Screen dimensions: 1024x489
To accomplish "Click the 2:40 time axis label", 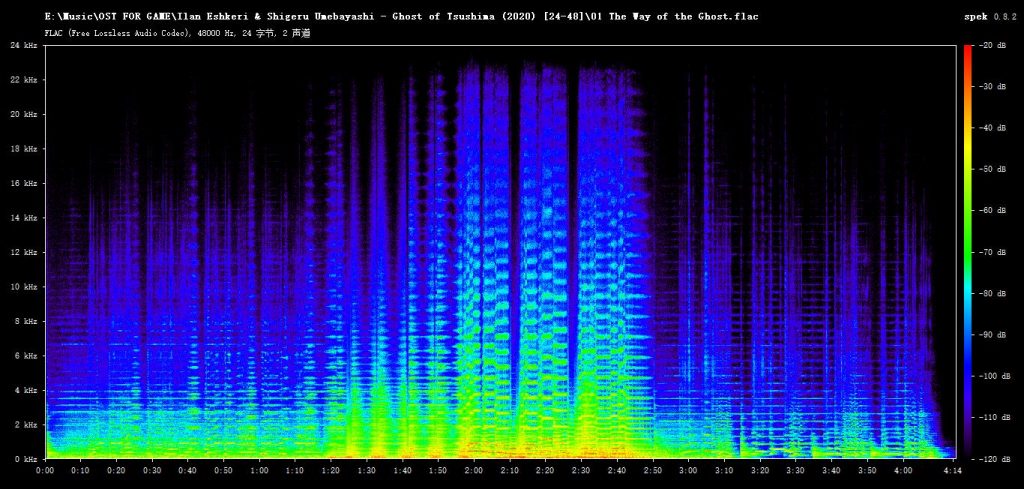I will pos(616,470).
